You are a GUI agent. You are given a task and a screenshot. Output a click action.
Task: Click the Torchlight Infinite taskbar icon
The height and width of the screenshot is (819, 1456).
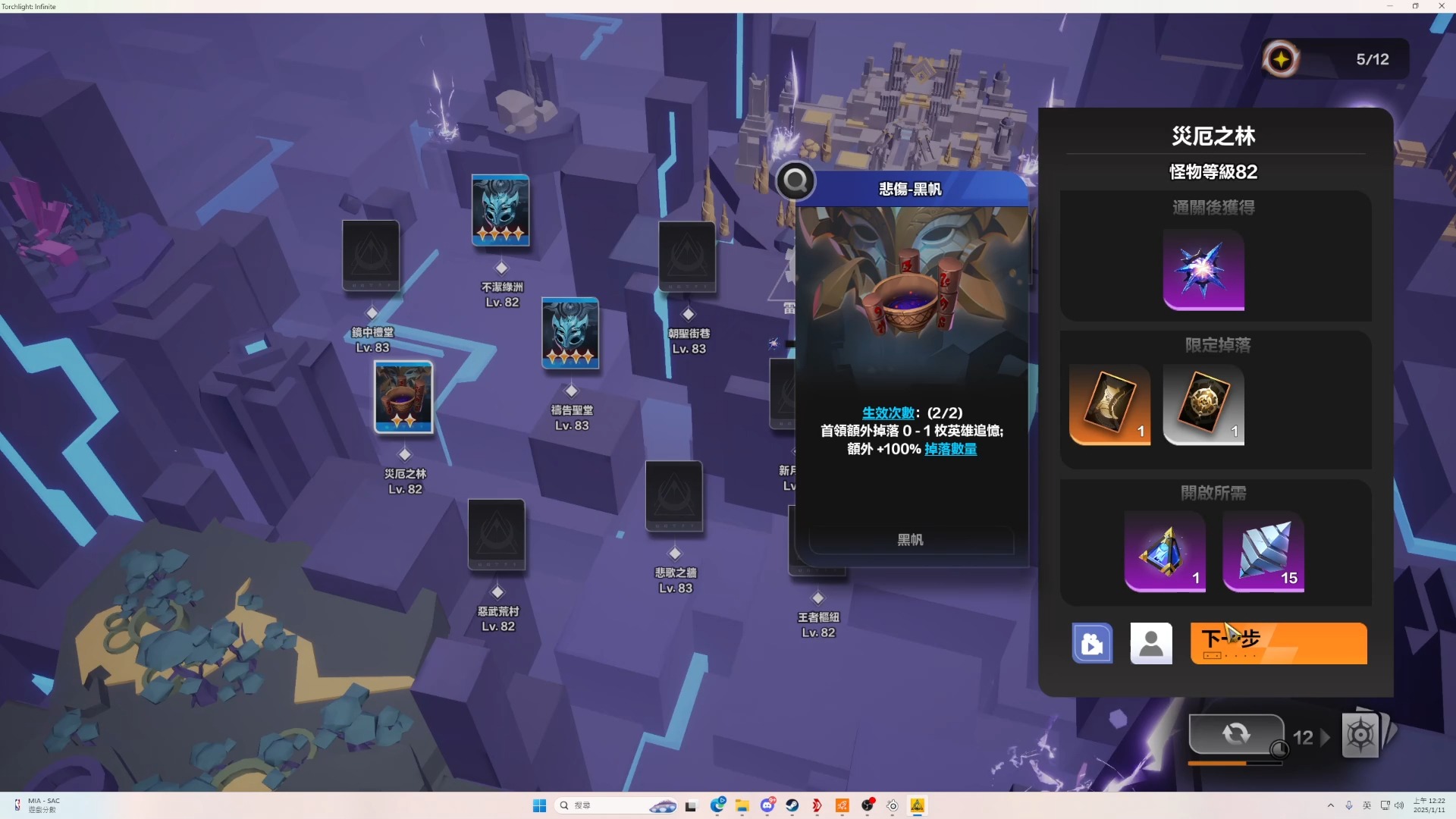918,805
